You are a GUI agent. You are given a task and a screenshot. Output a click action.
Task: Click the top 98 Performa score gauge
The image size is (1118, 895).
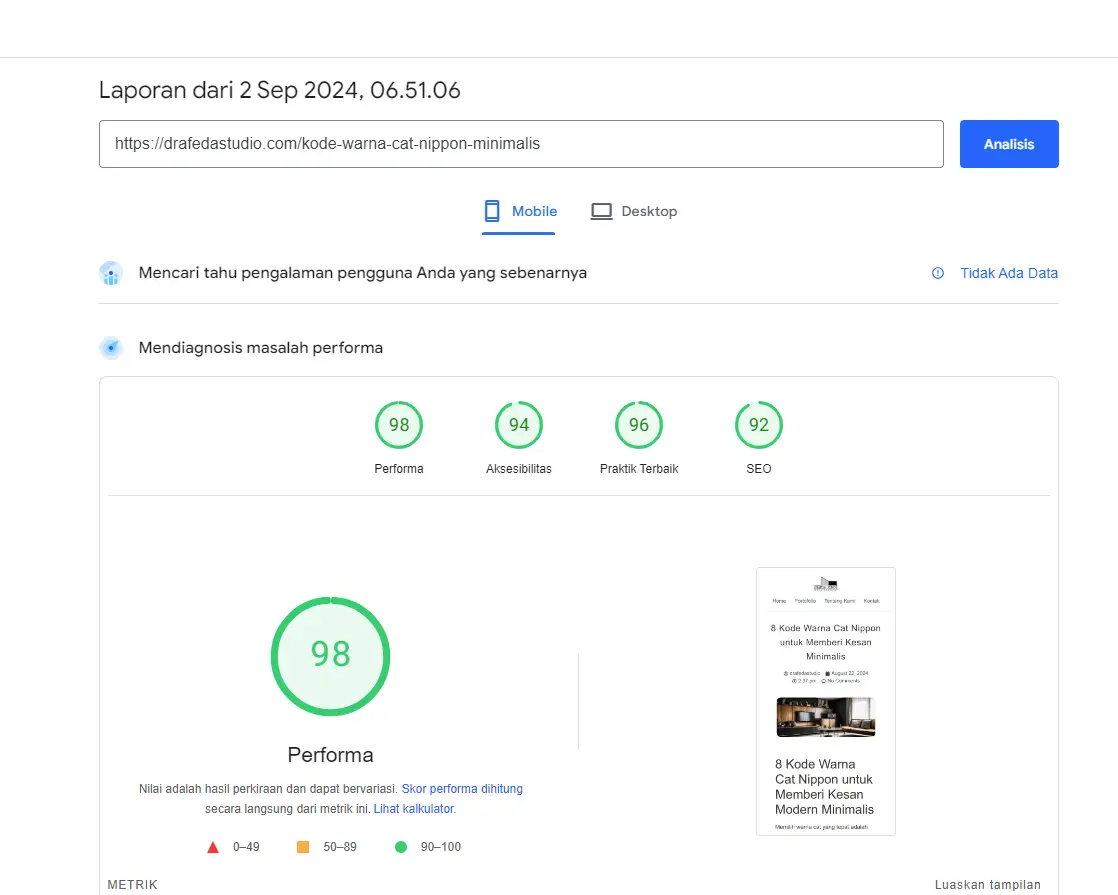click(x=398, y=424)
